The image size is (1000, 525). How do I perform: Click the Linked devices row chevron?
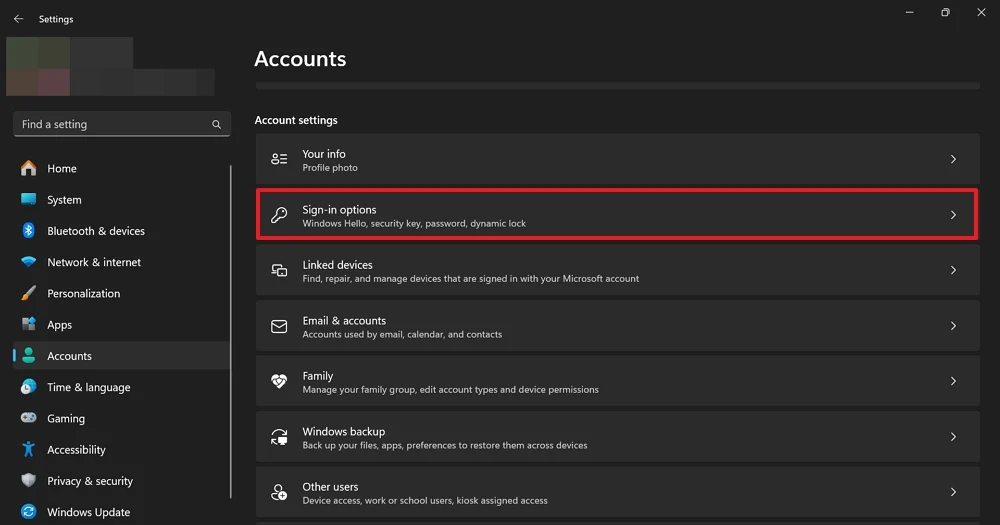953,270
